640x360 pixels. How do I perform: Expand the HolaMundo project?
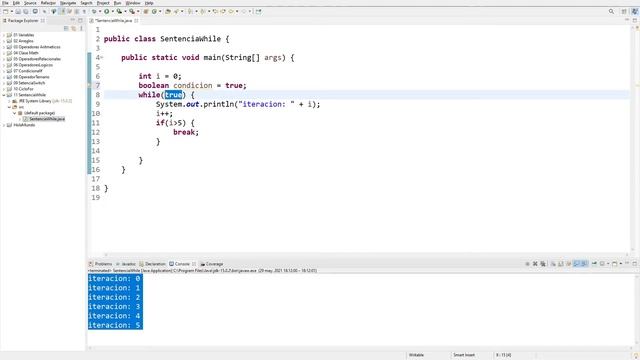(x=4, y=125)
